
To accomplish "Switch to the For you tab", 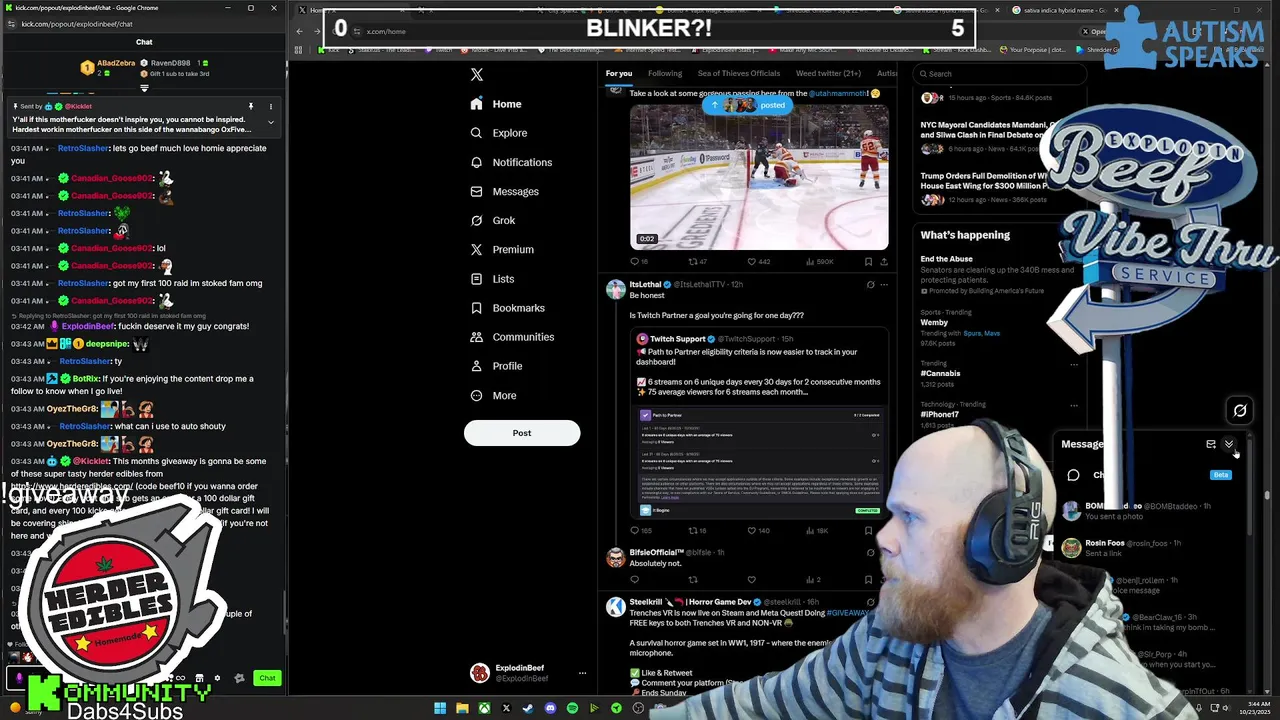I will coord(619,73).
